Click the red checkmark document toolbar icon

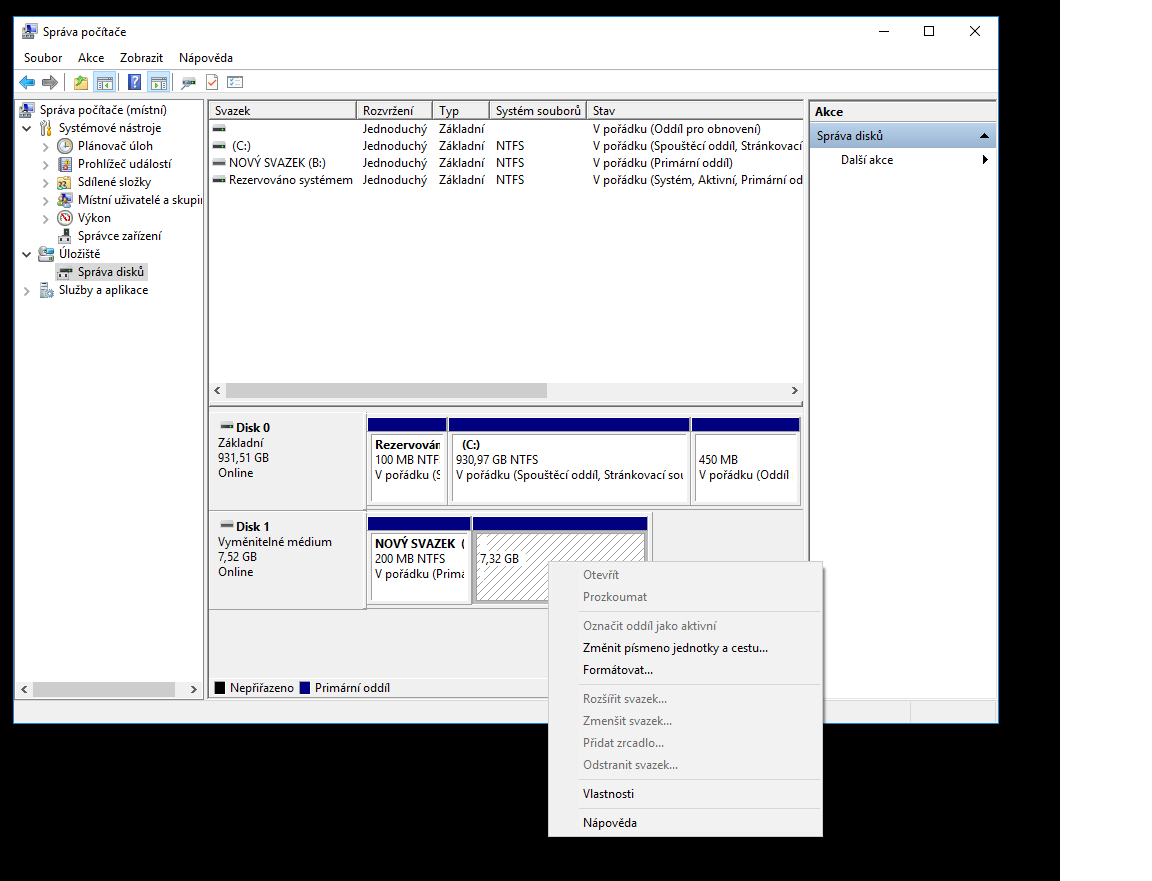(212, 82)
